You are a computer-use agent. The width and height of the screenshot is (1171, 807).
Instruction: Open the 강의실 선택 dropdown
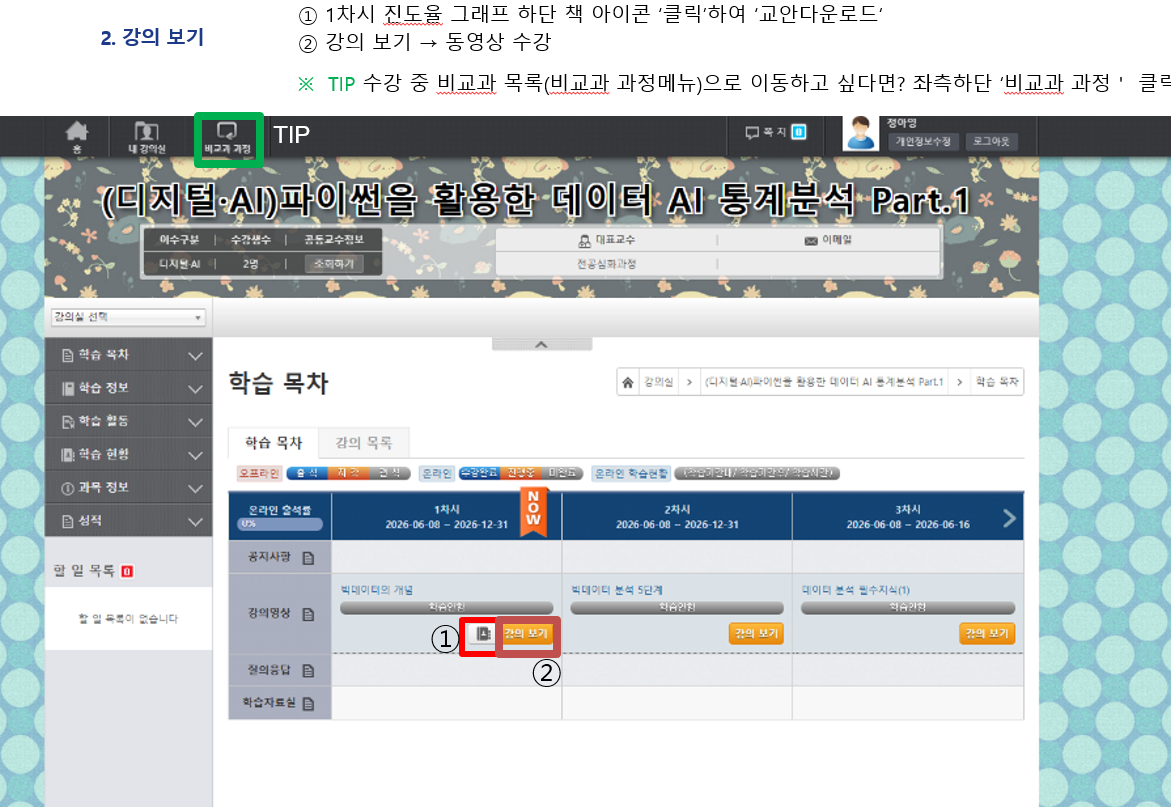128,317
